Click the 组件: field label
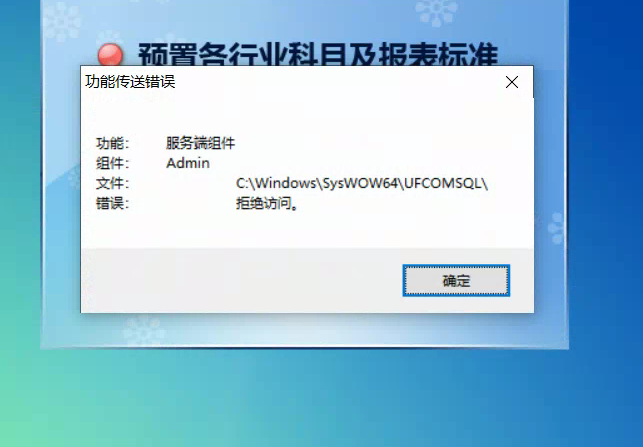 [x=113, y=163]
